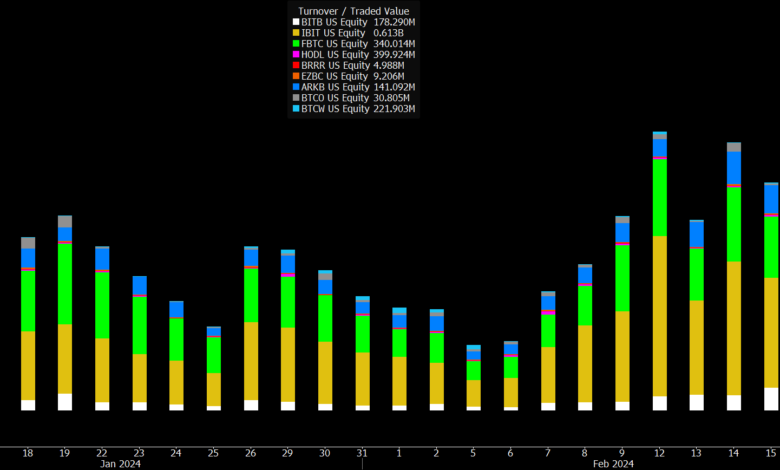
Task: Click the 'IBIT US Equity' legend label
Action: pos(335,32)
